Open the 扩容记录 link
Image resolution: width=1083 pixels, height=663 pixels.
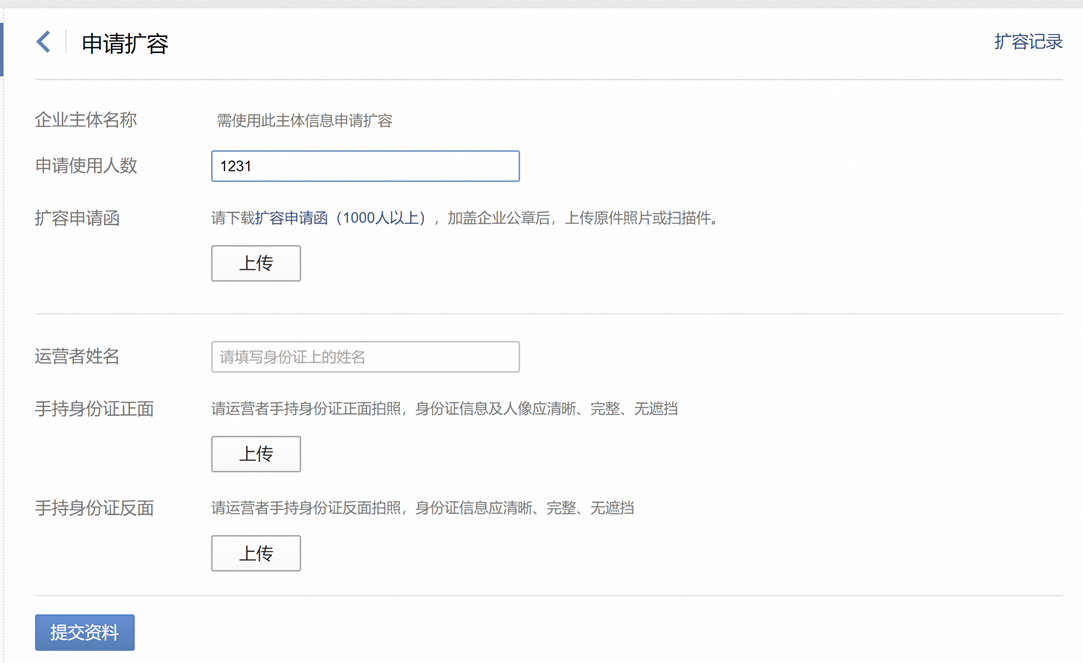[1028, 42]
